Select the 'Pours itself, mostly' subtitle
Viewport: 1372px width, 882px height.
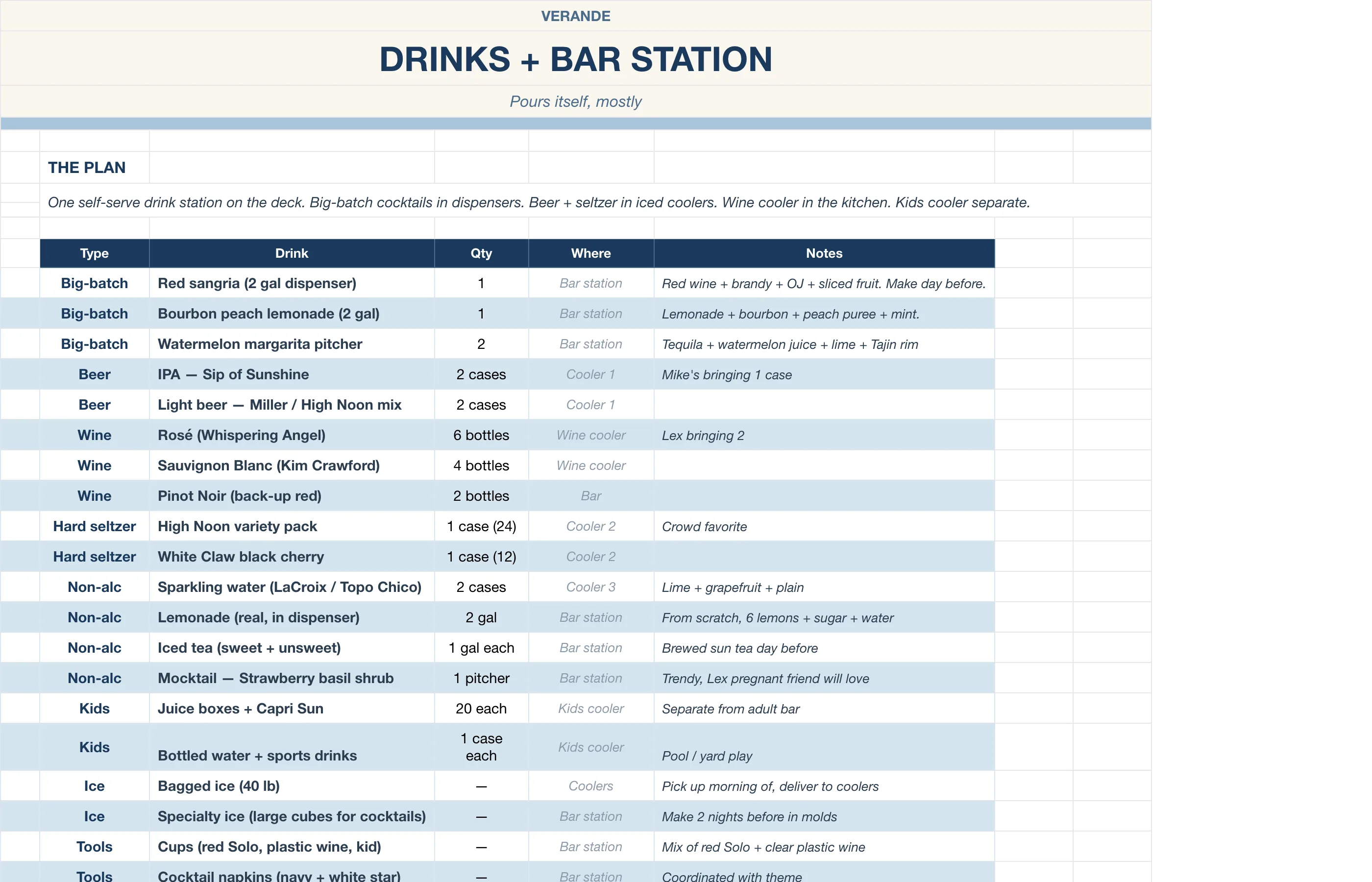click(x=575, y=101)
